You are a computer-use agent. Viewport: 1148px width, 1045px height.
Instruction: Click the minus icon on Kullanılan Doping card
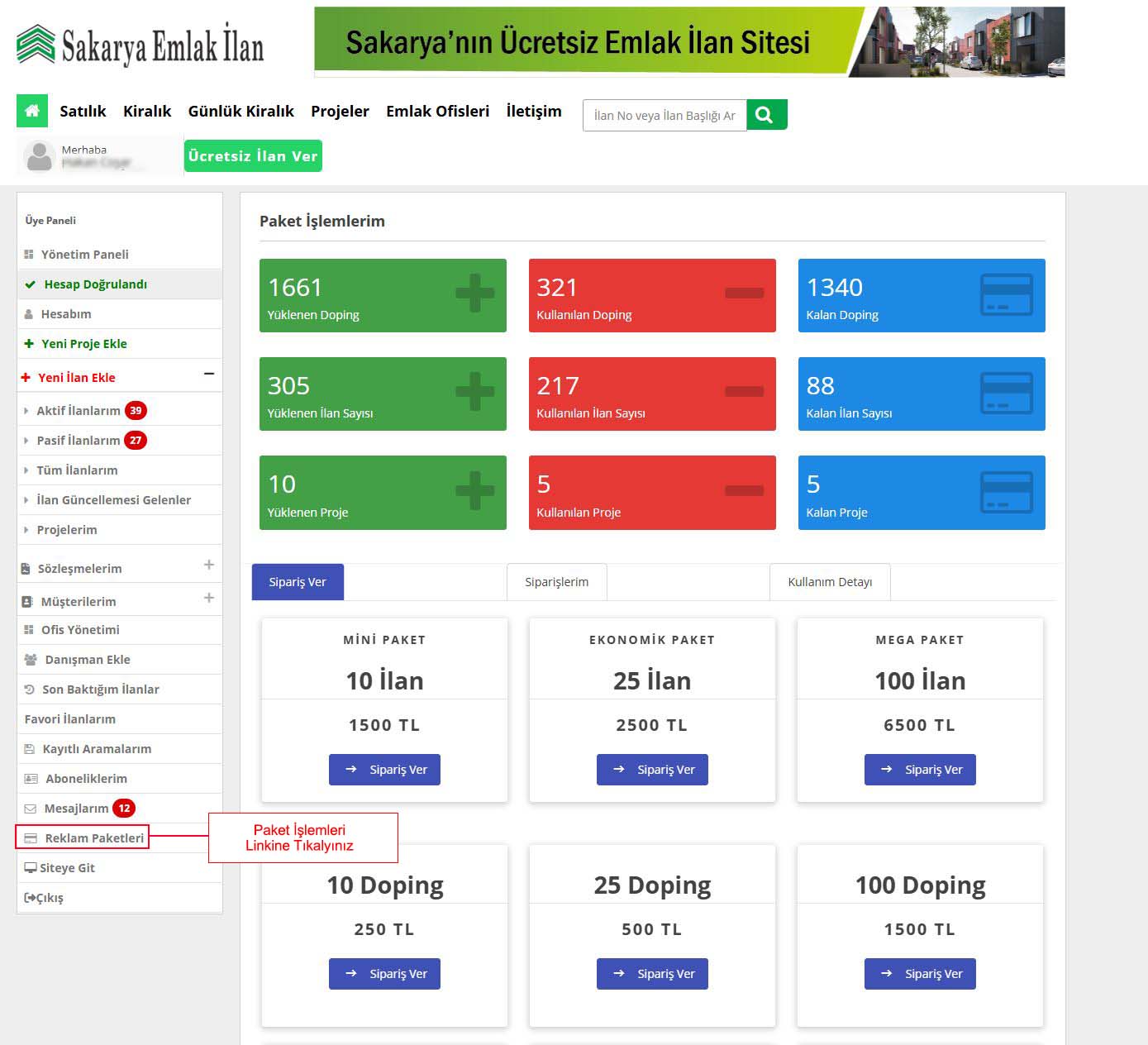[x=744, y=293]
